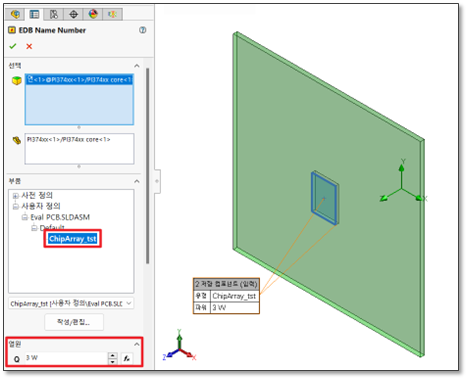Open the help question mark icon
This screenshot has width=468, height=380.
click(x=142, y=30)
